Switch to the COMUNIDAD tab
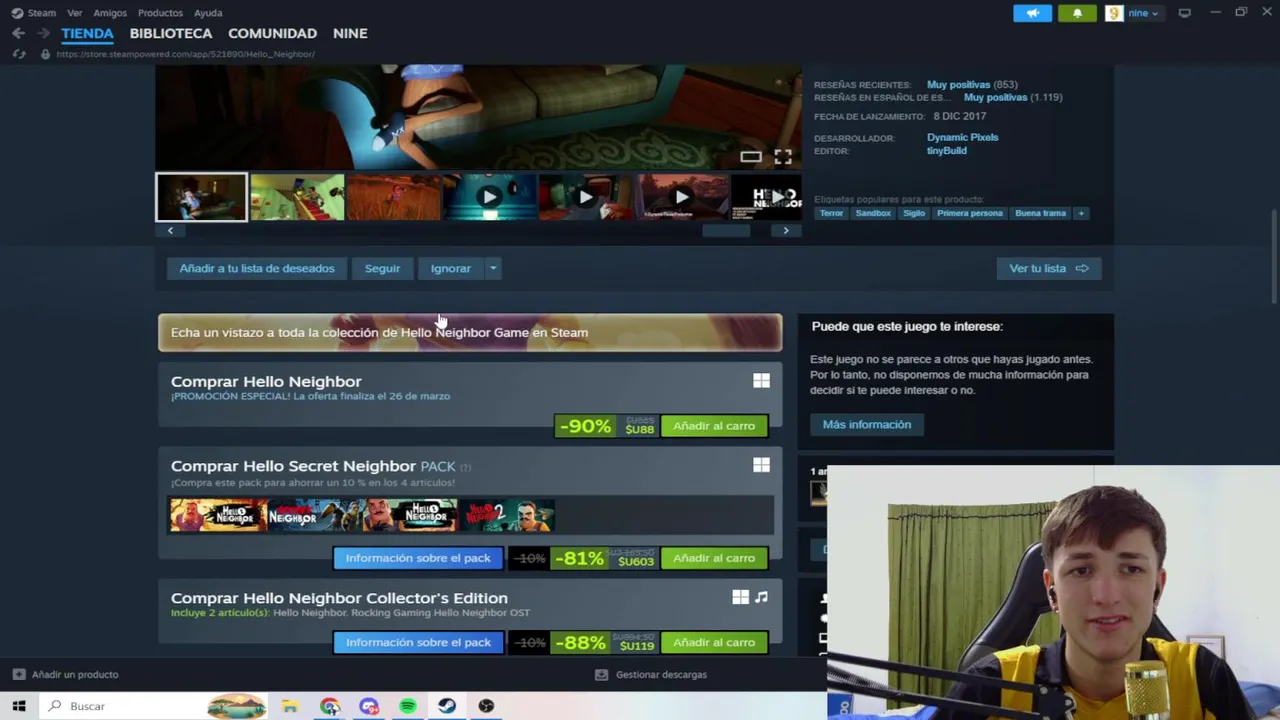The image size is (1280, 720). [x=272, y=33]
